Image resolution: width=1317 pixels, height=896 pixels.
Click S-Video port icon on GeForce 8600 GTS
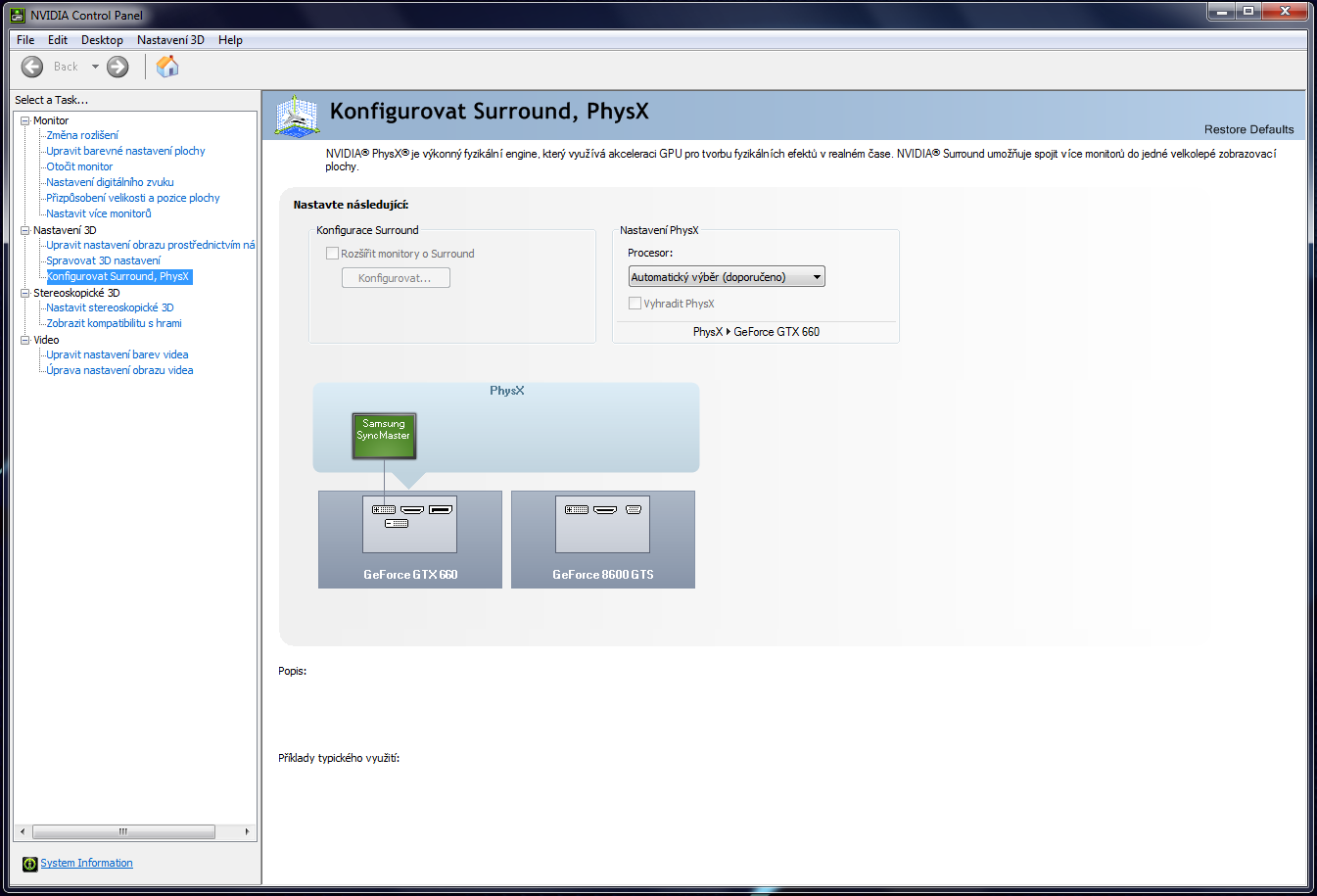pos(634,509)
